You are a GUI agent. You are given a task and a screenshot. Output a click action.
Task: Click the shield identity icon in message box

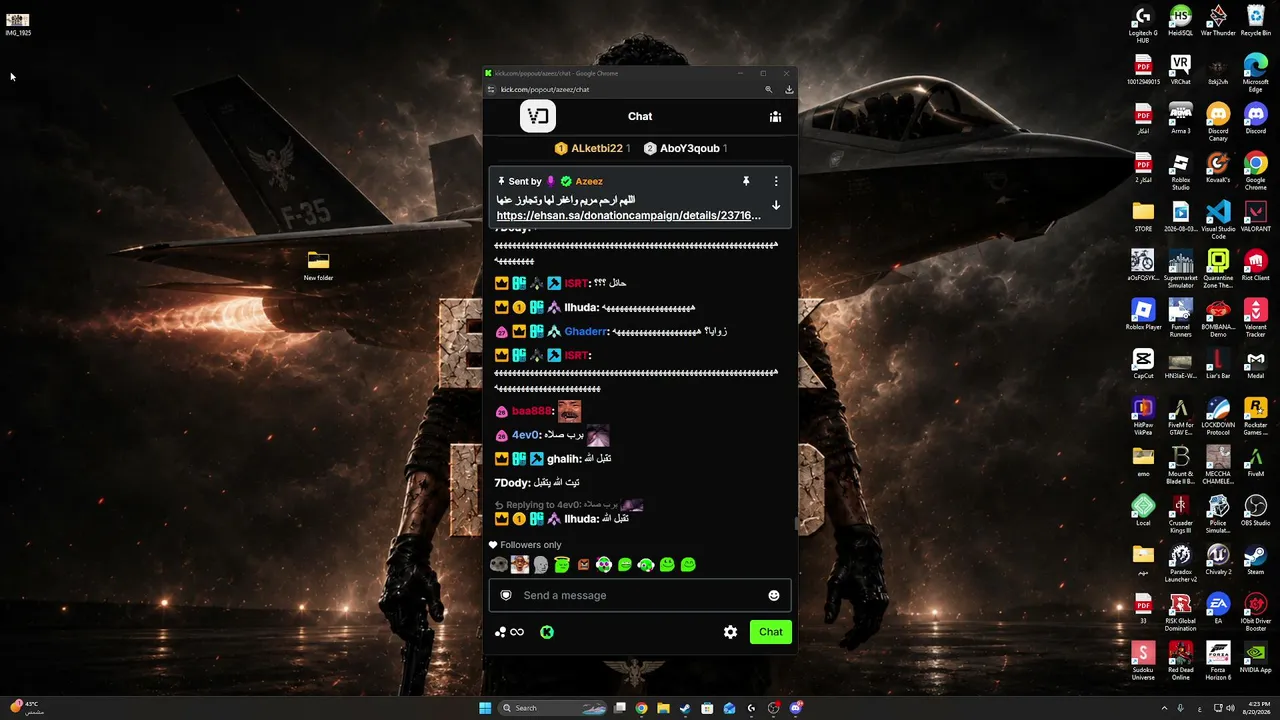[506, 595]
